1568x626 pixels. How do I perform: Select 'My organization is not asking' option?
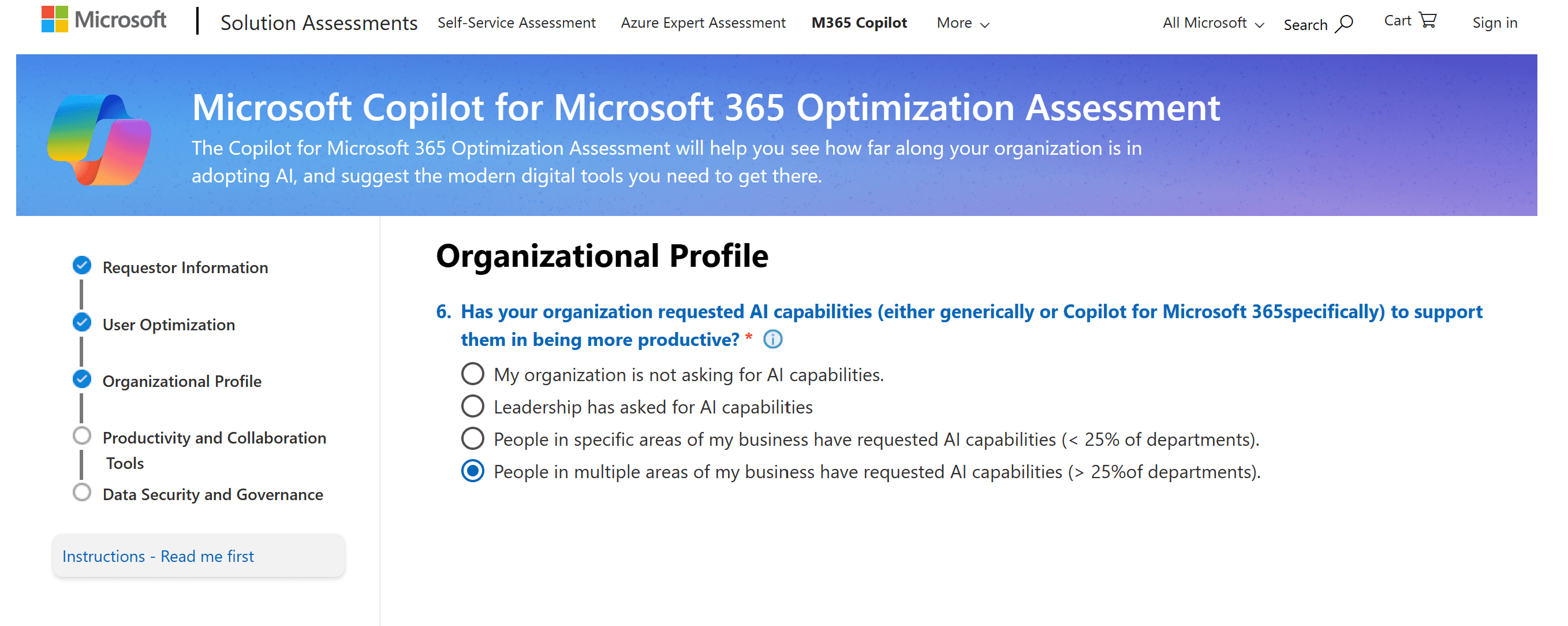[472, 374]
